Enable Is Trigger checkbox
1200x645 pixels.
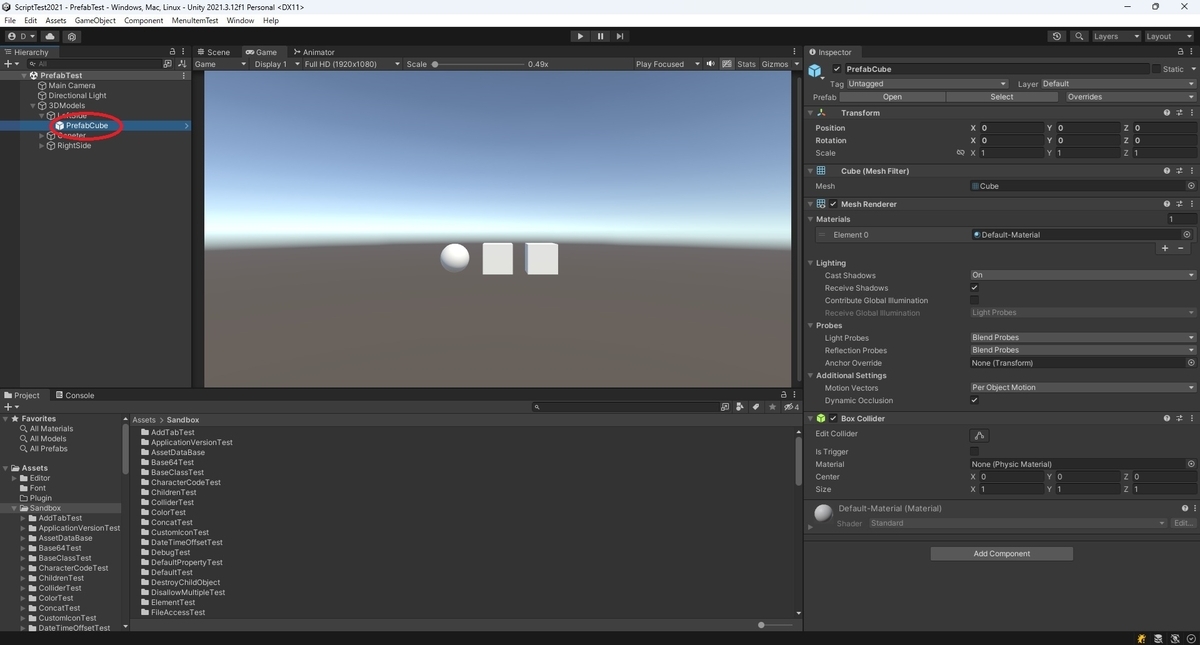975,452
